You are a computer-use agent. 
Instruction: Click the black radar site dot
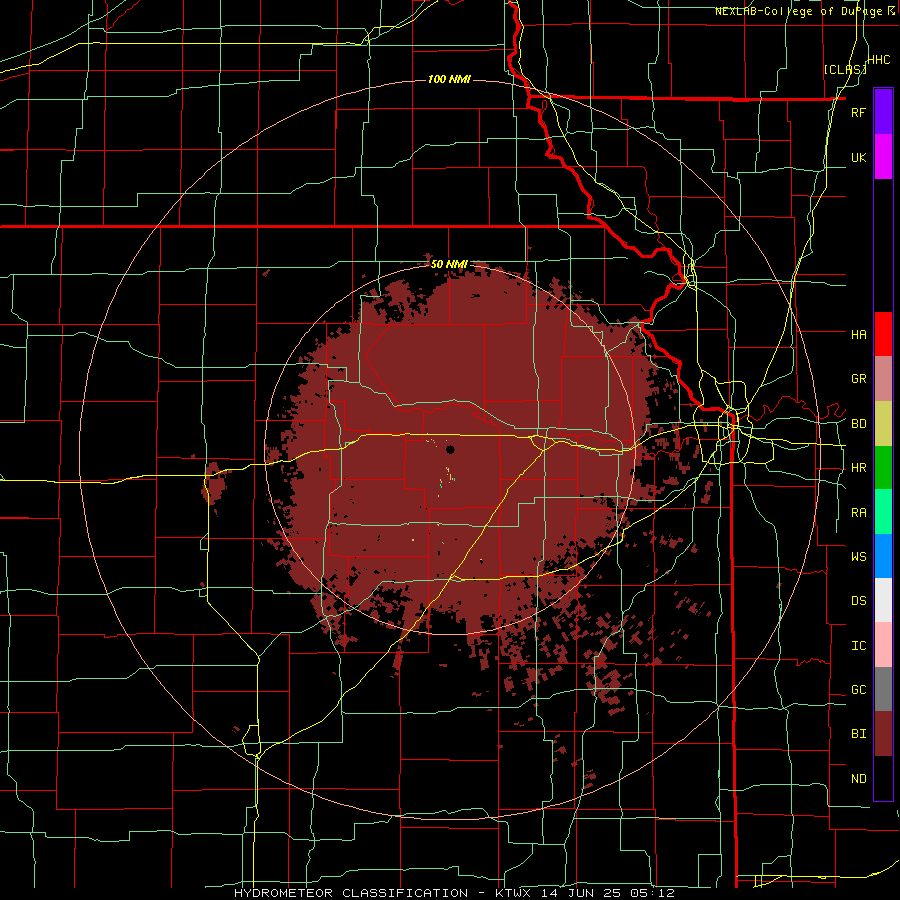(451, 449)
